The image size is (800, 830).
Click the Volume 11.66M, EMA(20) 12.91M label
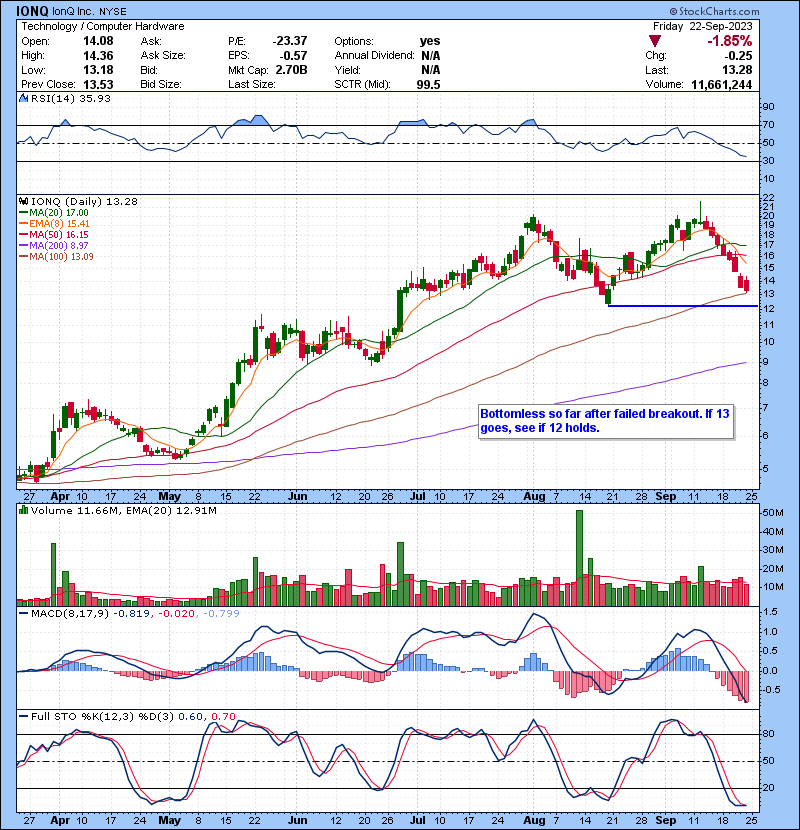123,510
